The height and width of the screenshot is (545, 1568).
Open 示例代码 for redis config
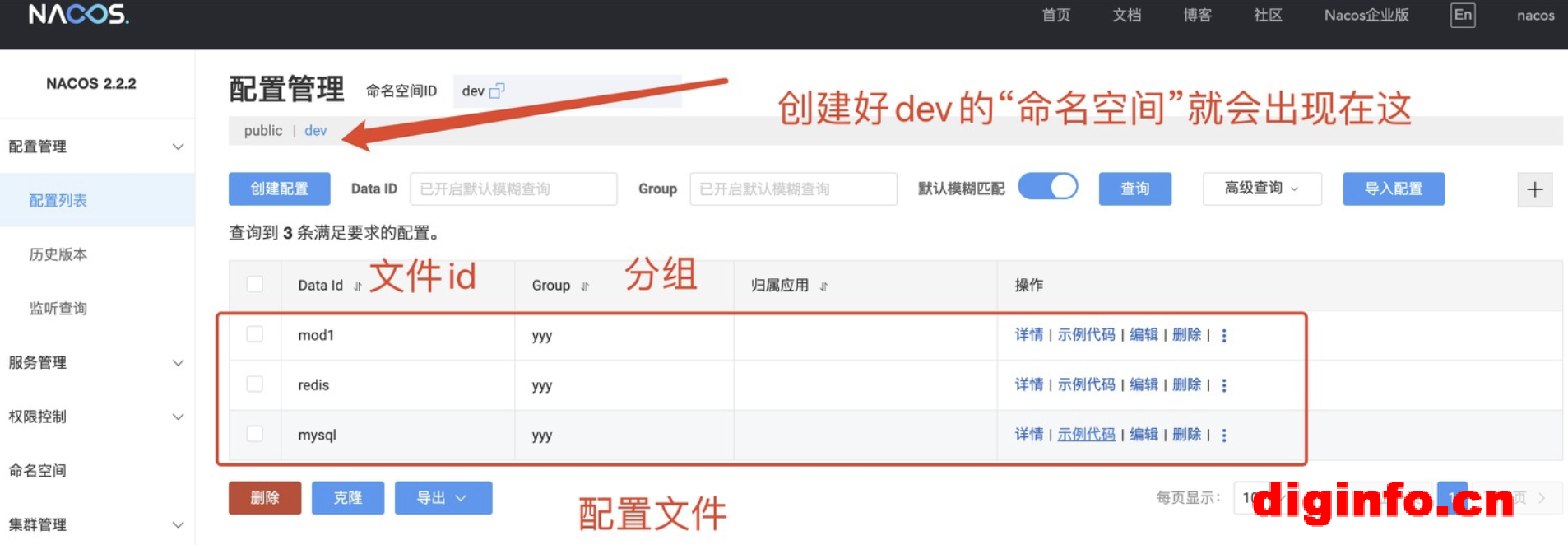pyautogui.click(x=1087, y=384)
